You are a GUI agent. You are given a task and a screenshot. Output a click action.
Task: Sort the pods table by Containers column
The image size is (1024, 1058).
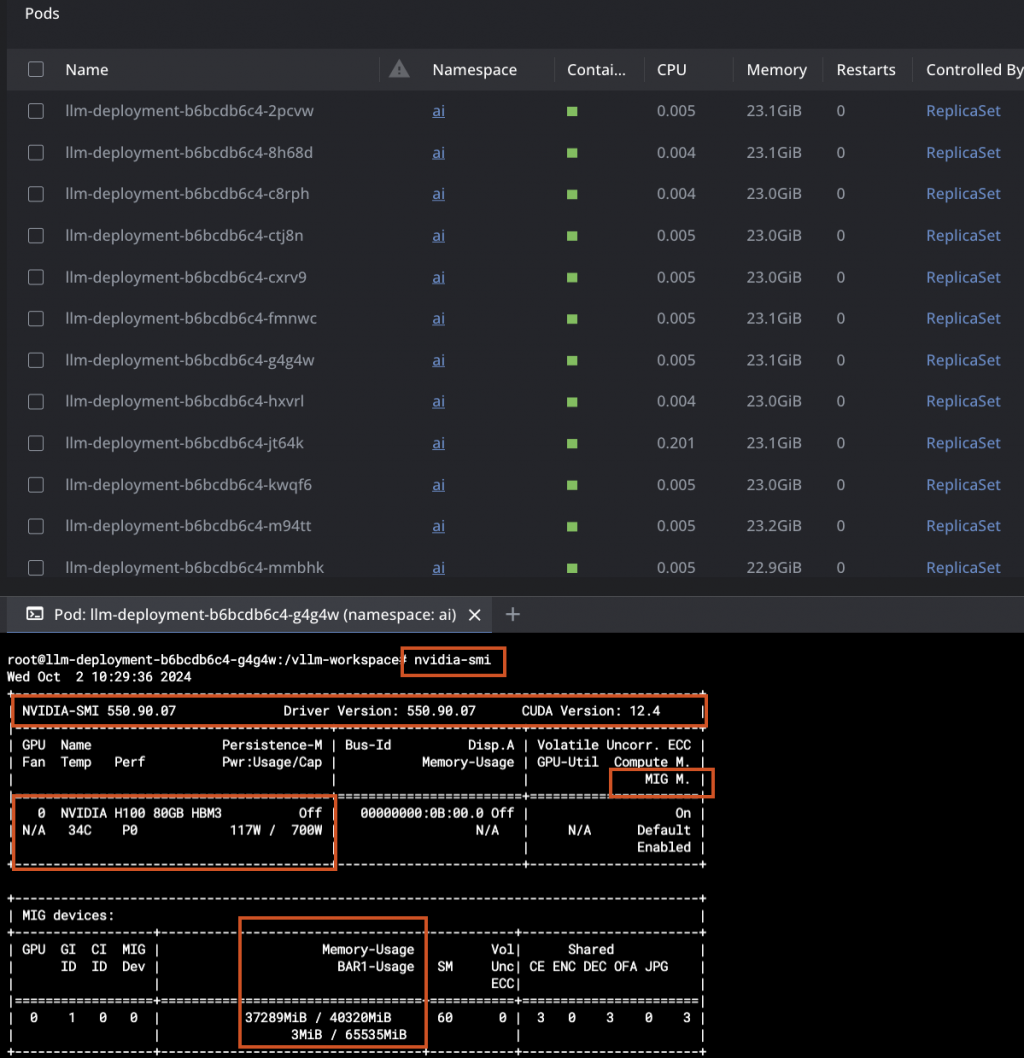(x=596, y=69)
